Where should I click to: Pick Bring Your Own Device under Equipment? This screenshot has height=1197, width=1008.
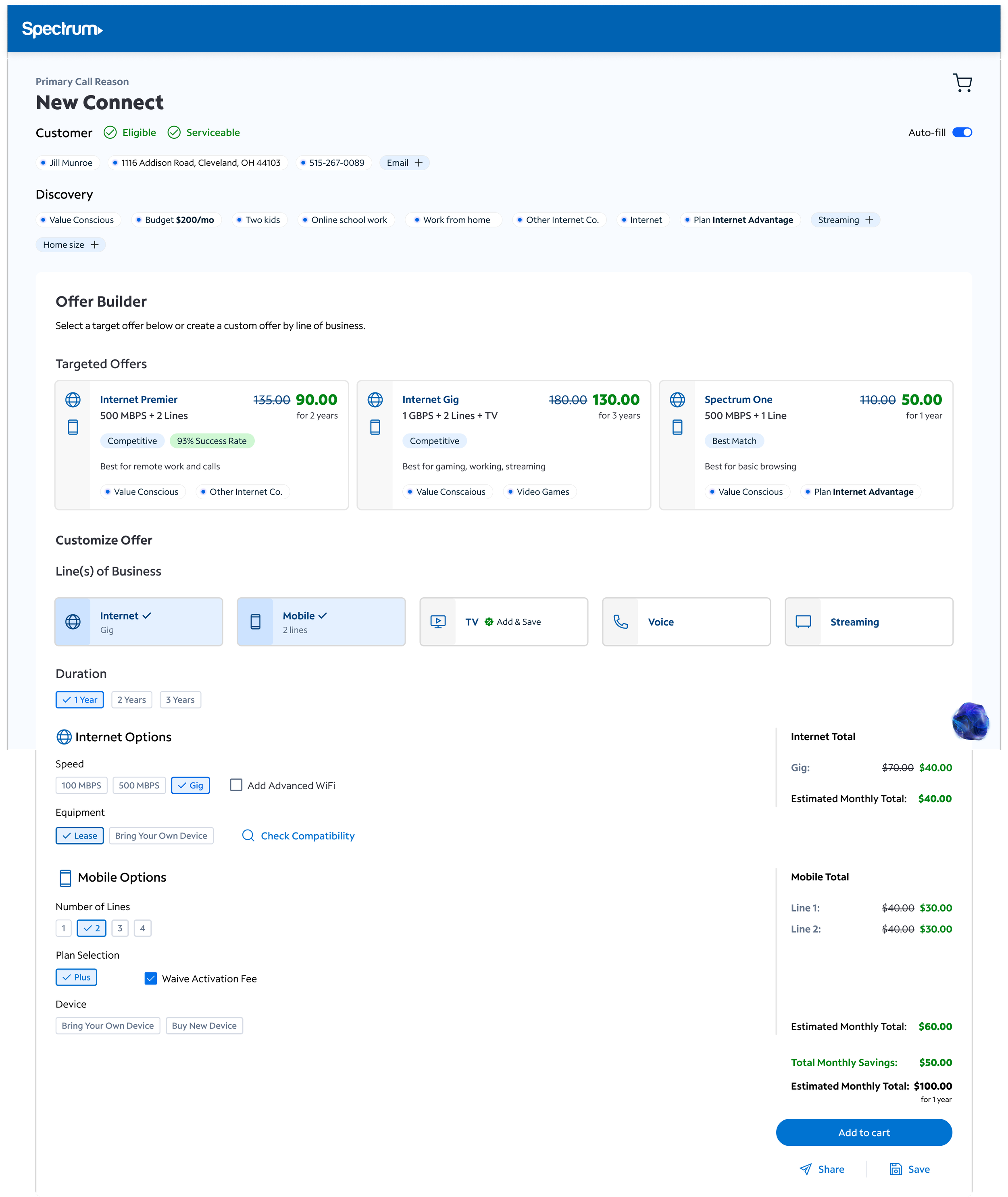[161, 836]
